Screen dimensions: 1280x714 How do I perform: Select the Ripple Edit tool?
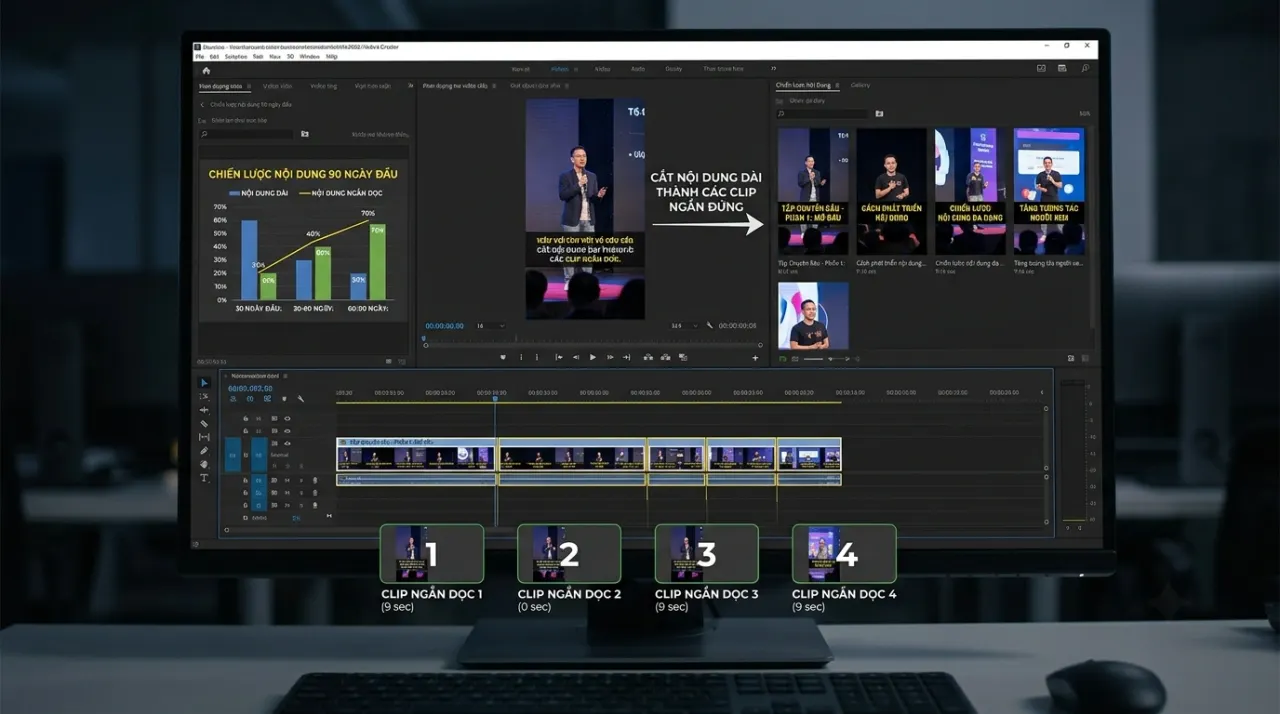coord(204,410)
